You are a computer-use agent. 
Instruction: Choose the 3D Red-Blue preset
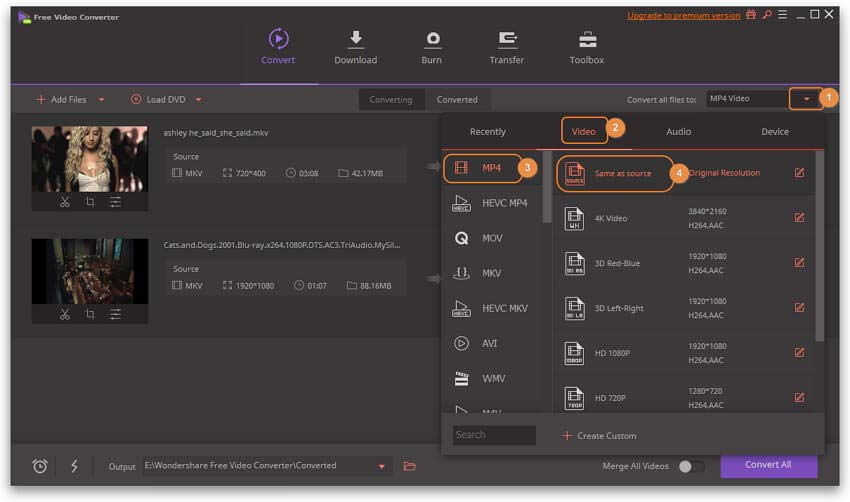coord(684,263)
